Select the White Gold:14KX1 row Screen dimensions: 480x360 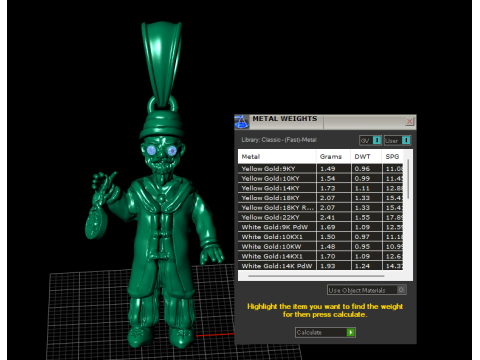(x=320, y=256)
